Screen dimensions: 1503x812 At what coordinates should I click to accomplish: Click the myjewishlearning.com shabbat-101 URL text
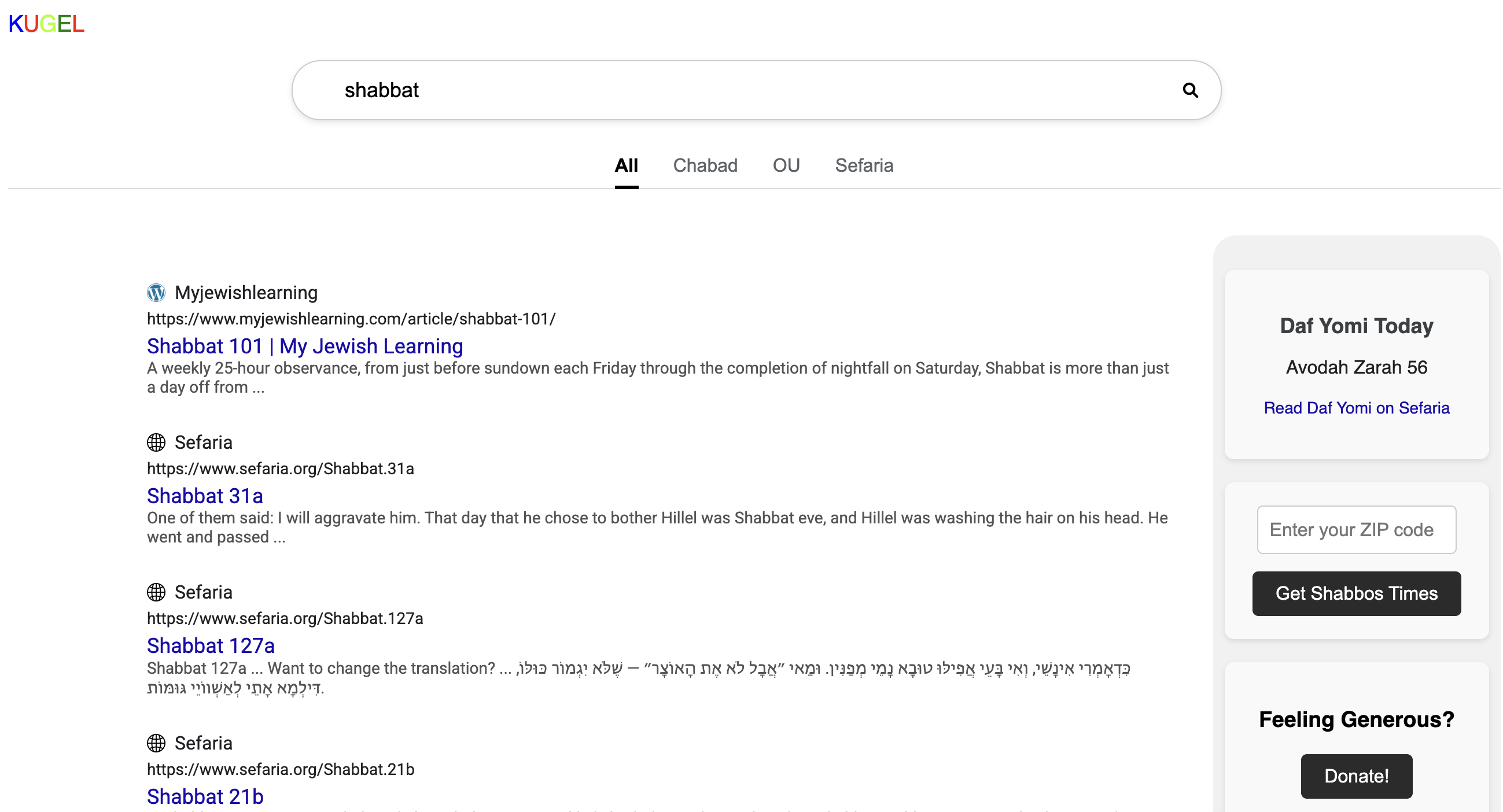point(351,319)
